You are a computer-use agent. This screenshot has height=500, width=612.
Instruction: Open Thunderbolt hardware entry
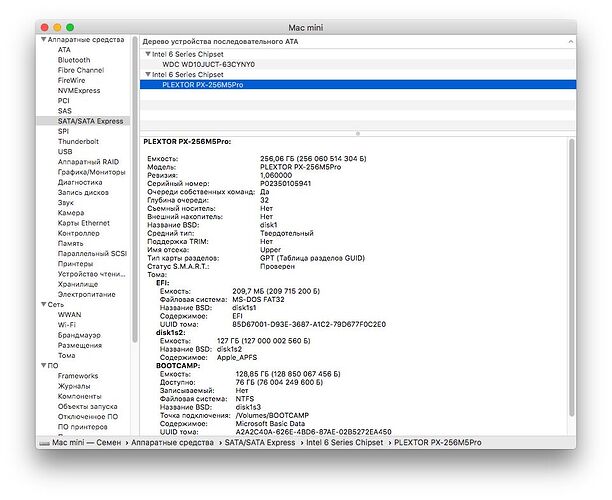(78, 141)
